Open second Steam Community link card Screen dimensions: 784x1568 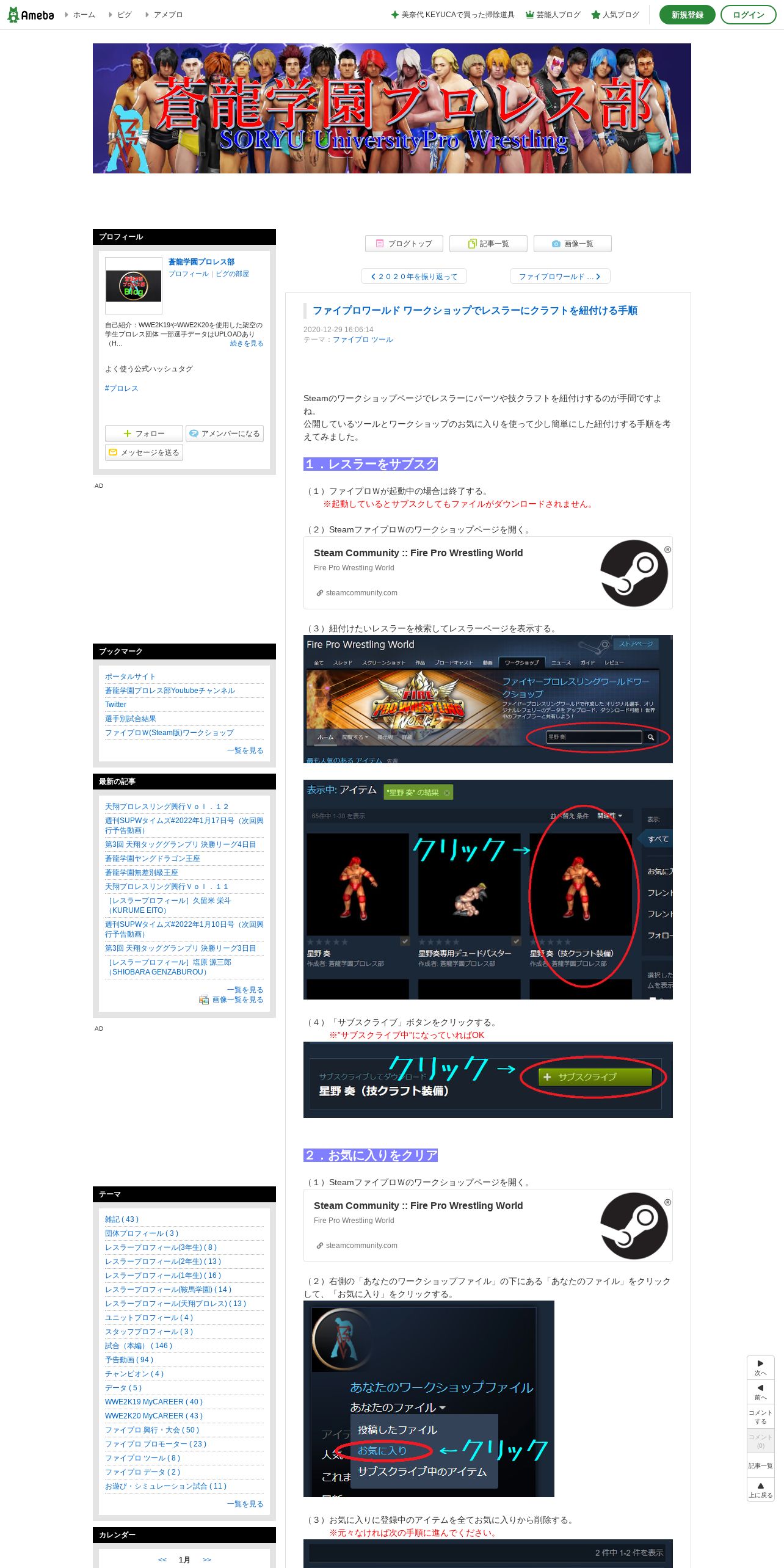[488, 1225]
